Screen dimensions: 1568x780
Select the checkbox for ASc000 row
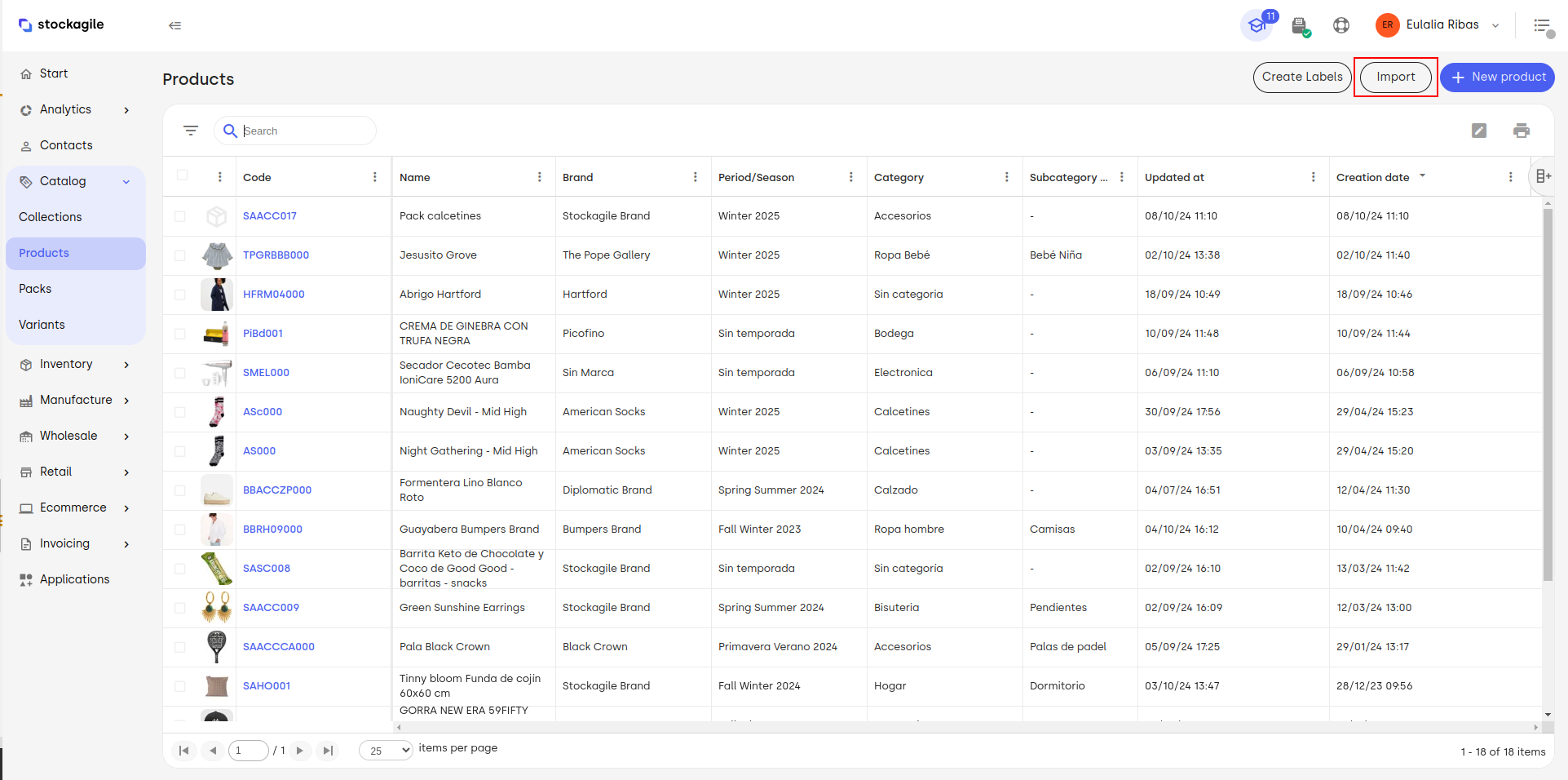tap(180, 412)
